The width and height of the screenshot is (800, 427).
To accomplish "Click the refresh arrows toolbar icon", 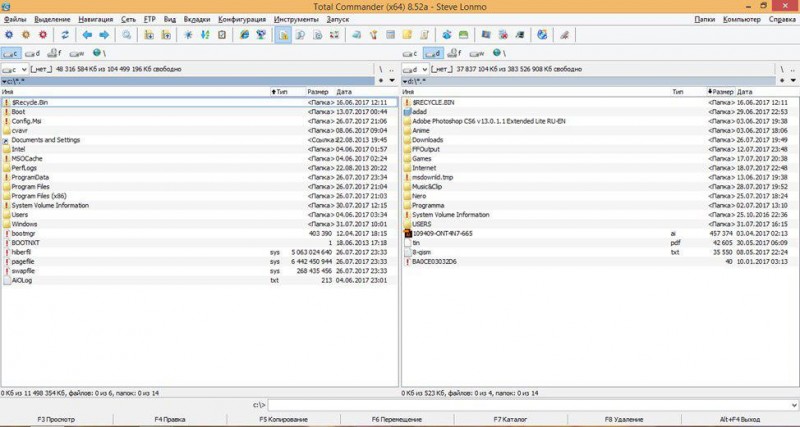I will coord(65,35).
